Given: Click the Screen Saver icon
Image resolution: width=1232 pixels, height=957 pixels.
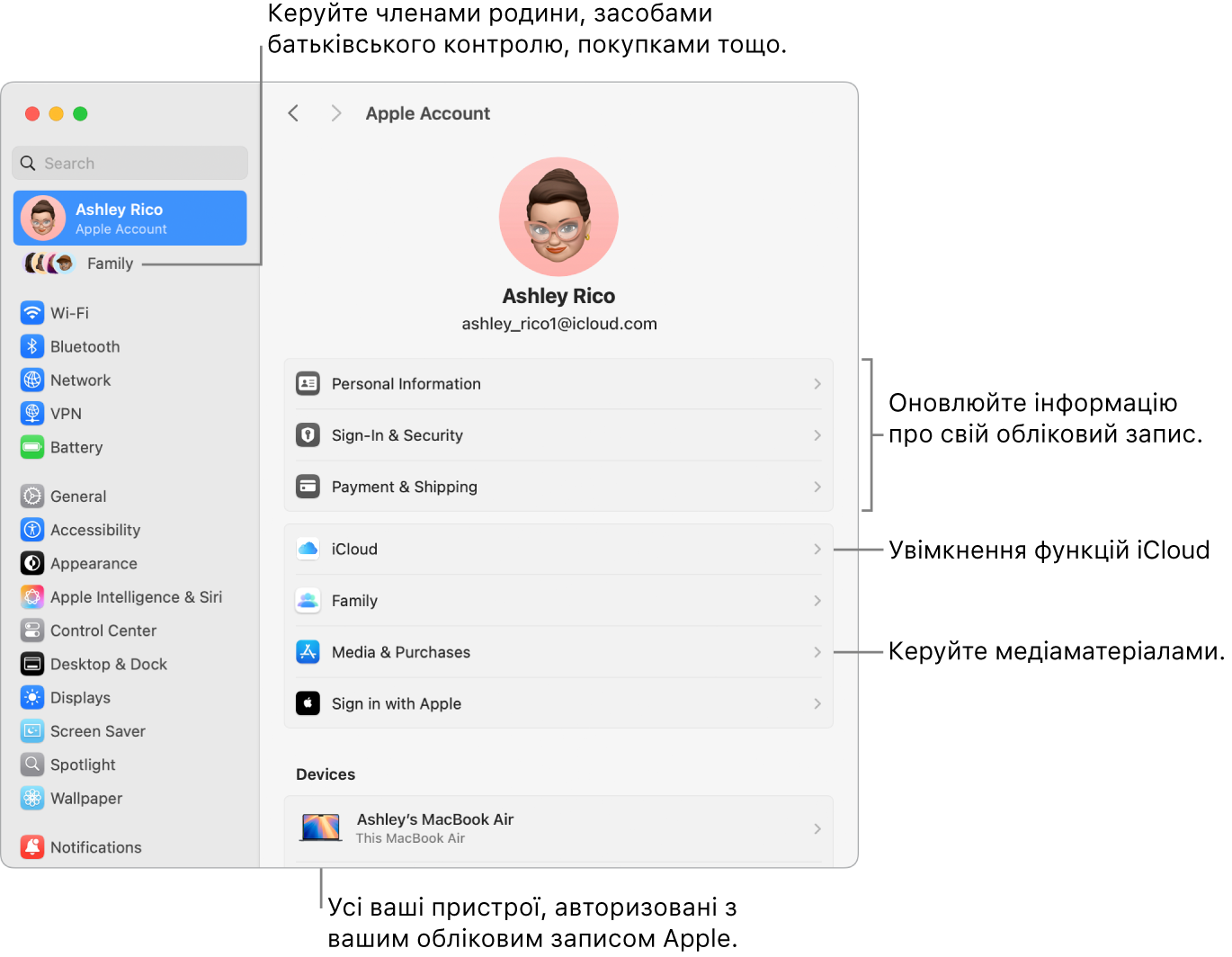Looking at the screenshot, I should tap(32, 731).
